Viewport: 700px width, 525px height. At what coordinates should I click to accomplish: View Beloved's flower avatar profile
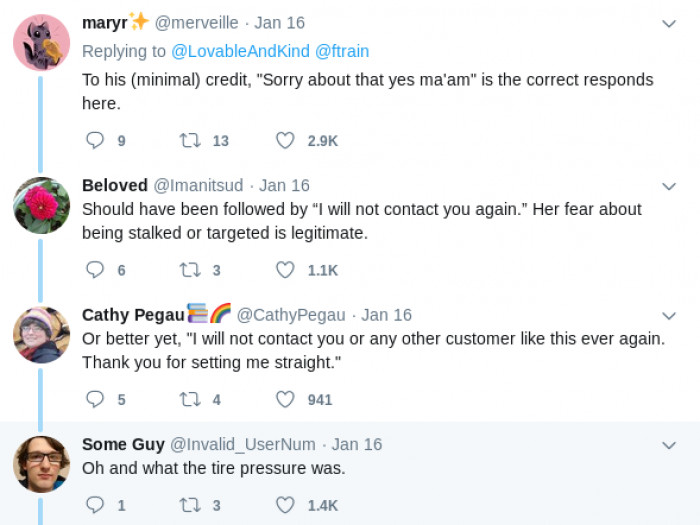point(41,205)
